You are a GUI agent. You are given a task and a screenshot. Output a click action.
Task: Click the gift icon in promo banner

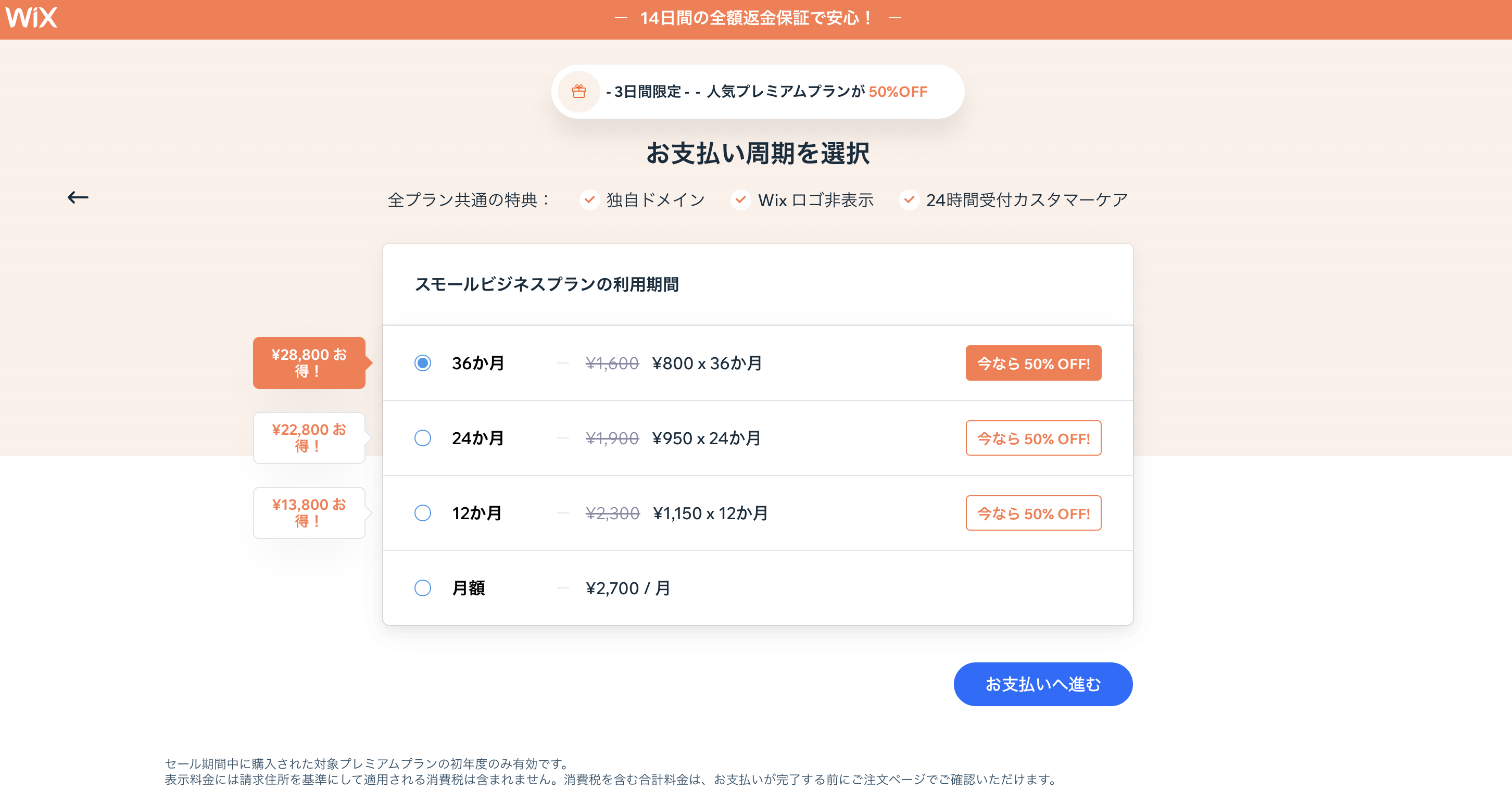tap(579, 92)
